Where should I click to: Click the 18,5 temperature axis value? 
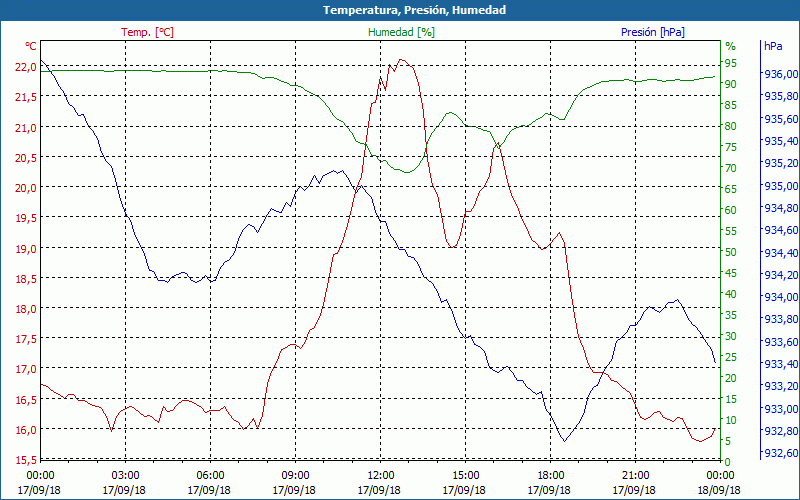click(x=26, y=279)
